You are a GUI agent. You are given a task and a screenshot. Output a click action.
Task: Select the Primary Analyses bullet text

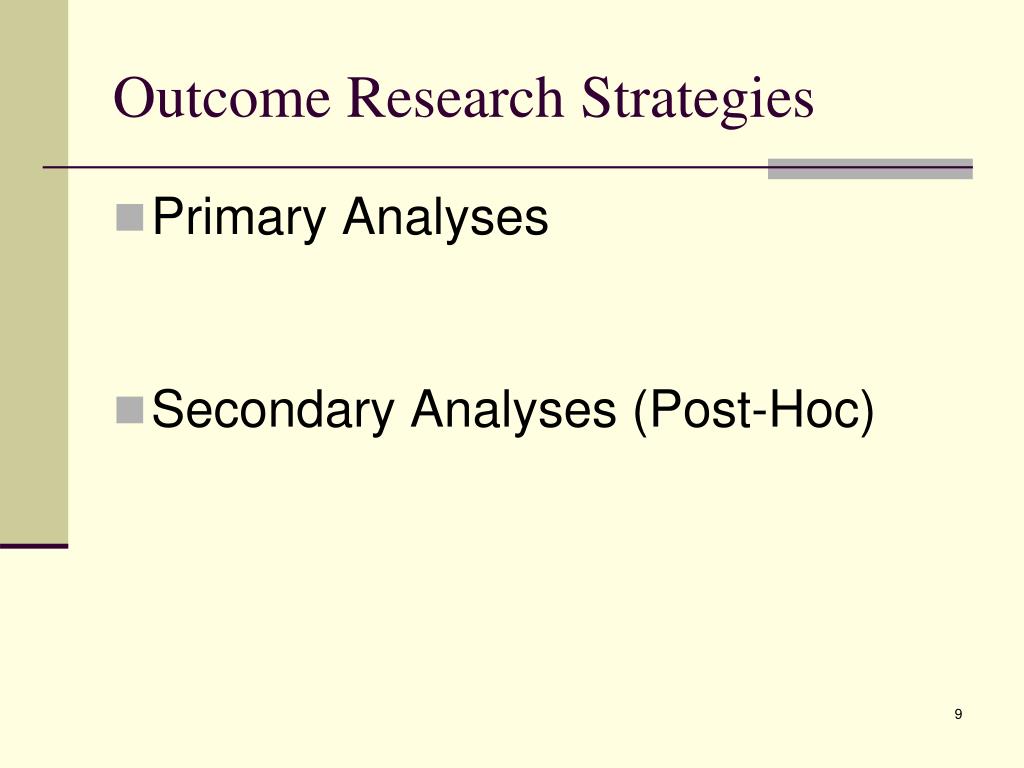[x=350, y=217]
